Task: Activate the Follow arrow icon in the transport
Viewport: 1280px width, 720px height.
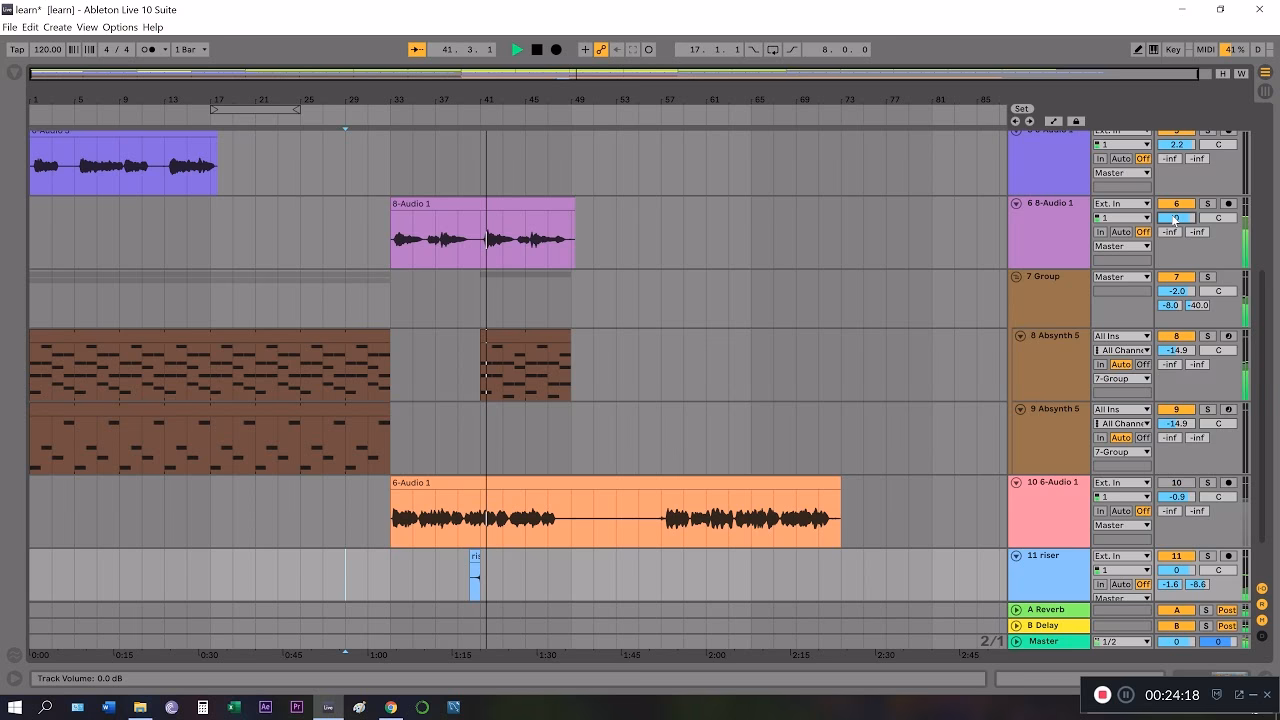Action: click(416, 48)
